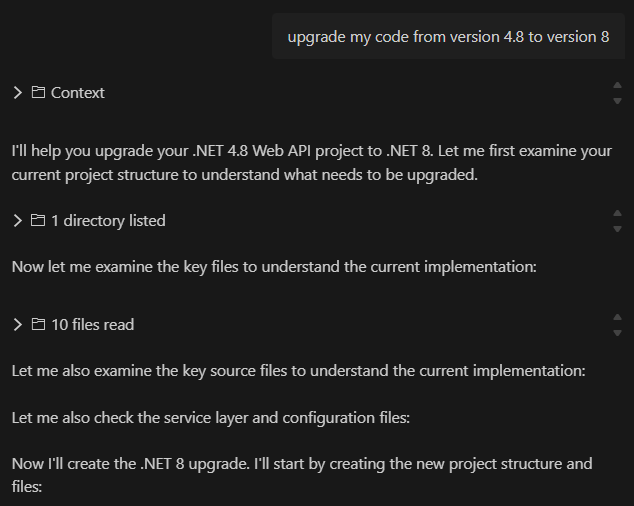Screen dimensions: 634x506
Task: Click the down arrow on '1 directory listed' row
Action: [617, 229]
